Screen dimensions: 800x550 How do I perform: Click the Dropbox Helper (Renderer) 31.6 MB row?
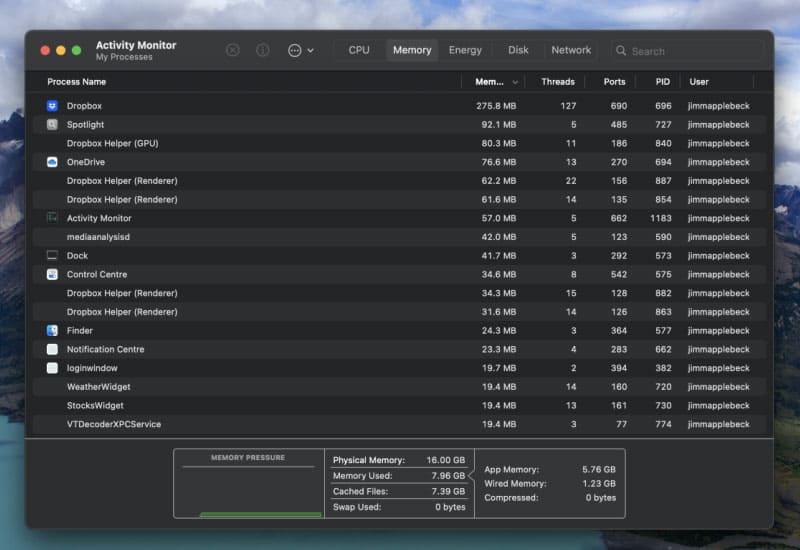[399, 312]
